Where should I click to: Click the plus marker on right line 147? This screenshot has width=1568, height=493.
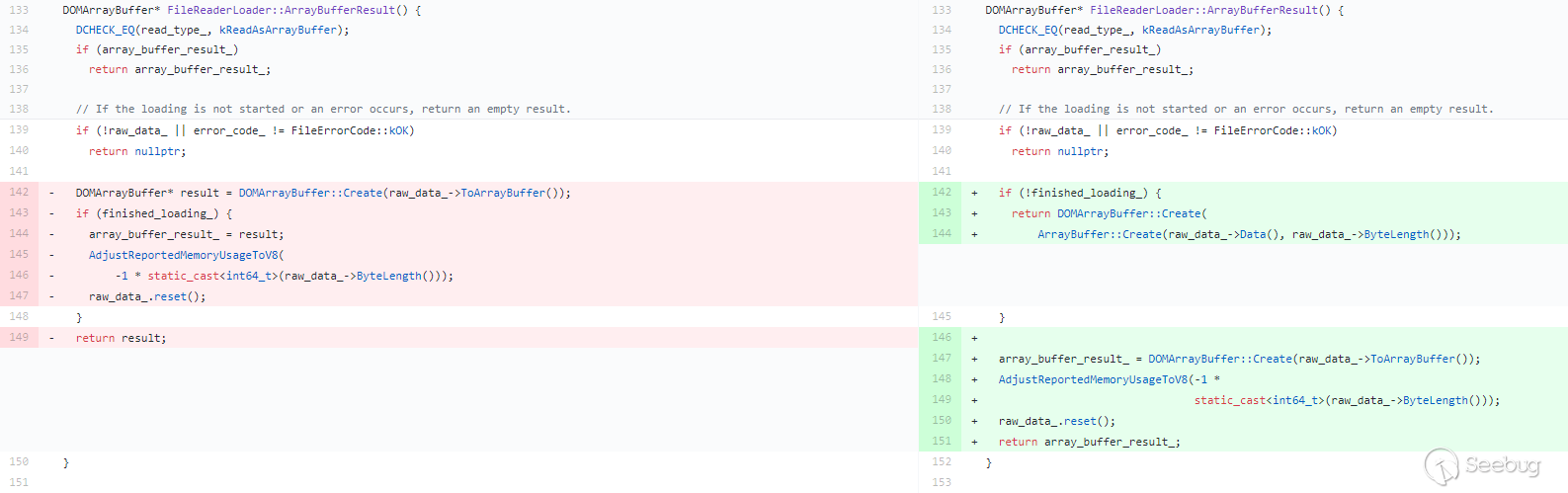click(974, 359)
